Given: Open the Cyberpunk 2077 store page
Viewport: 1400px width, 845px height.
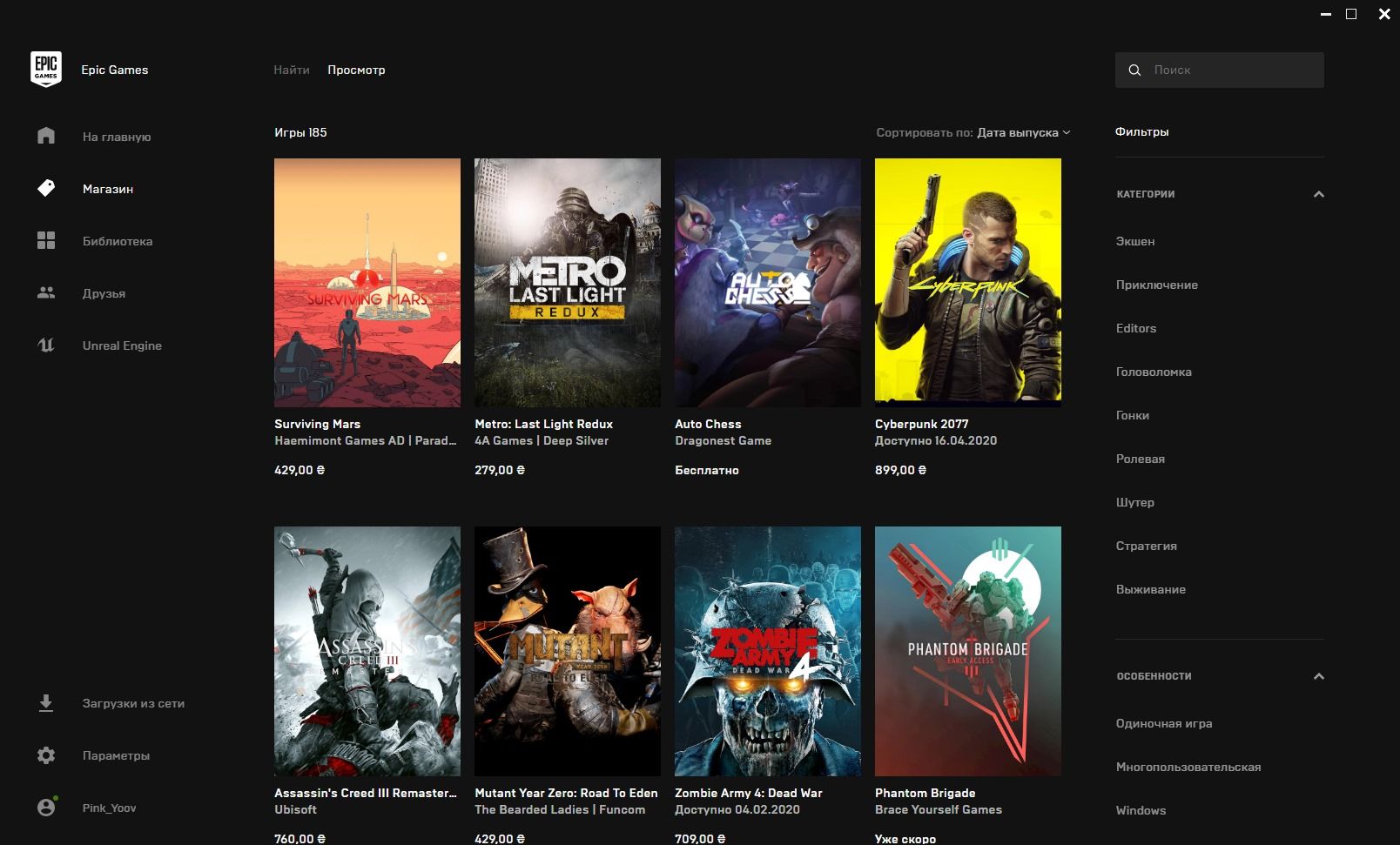Looking at the screenshot, I should pos(967,283).
